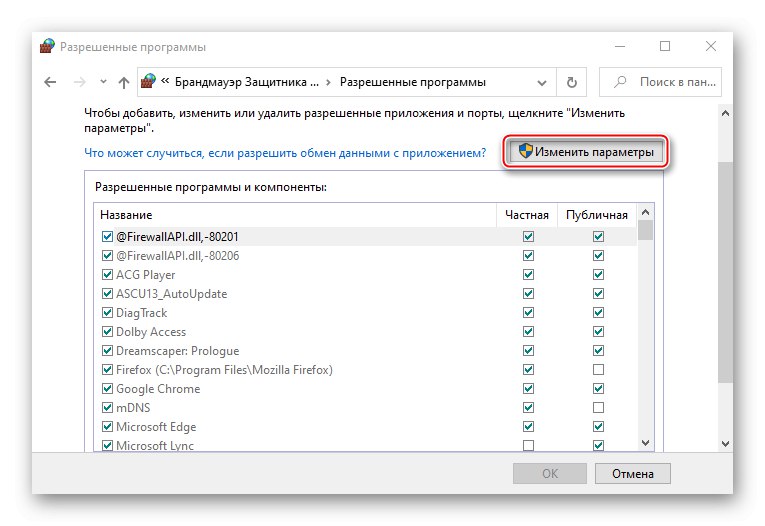
Task: Toggle Dreamscaper: Prologue Частная checkbox
Action: coord(528,351)
